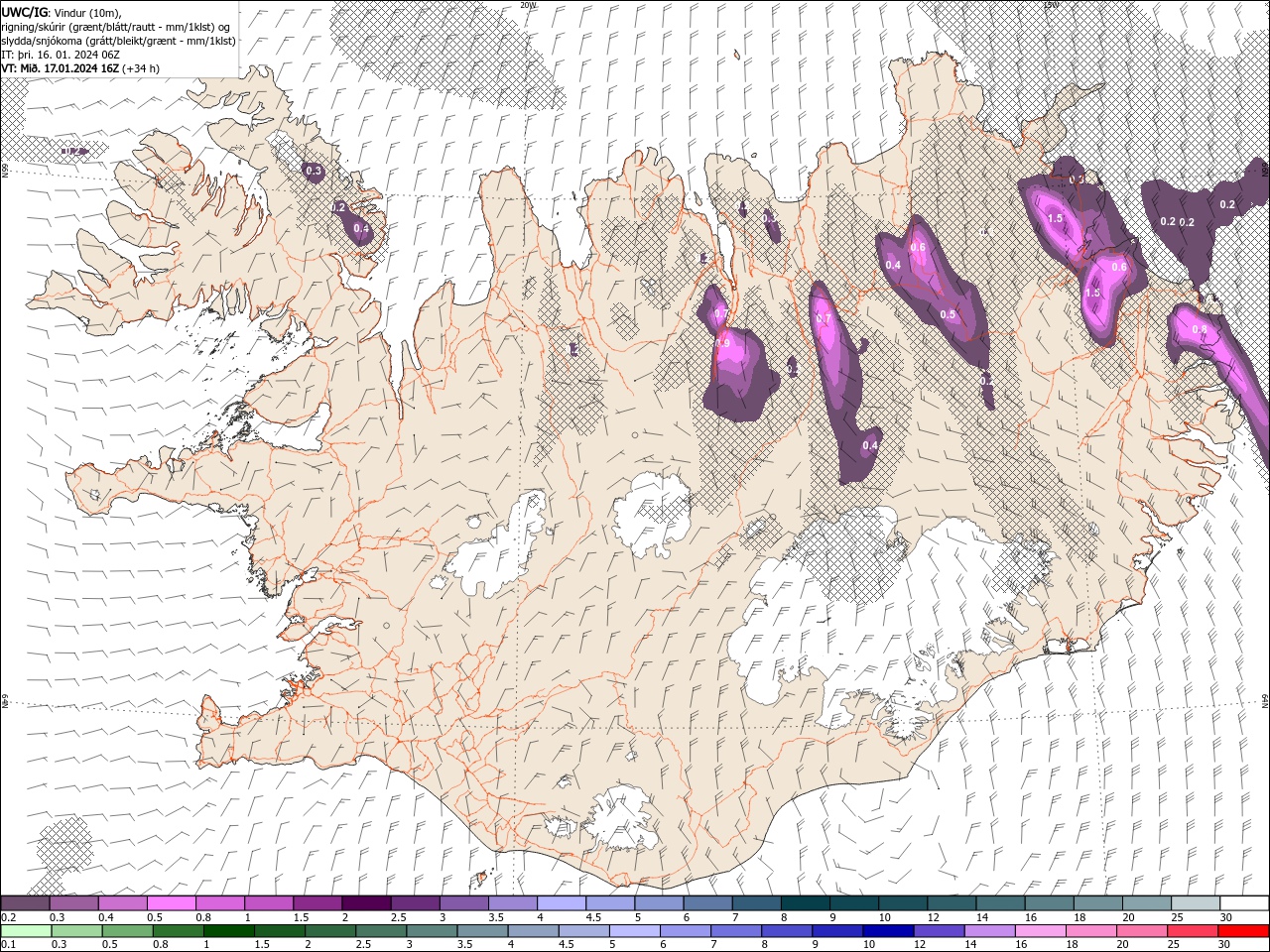Click the palest green swatch labeled 0.1
Viewport: 1270px width, 952px height.
click(25, 931)
